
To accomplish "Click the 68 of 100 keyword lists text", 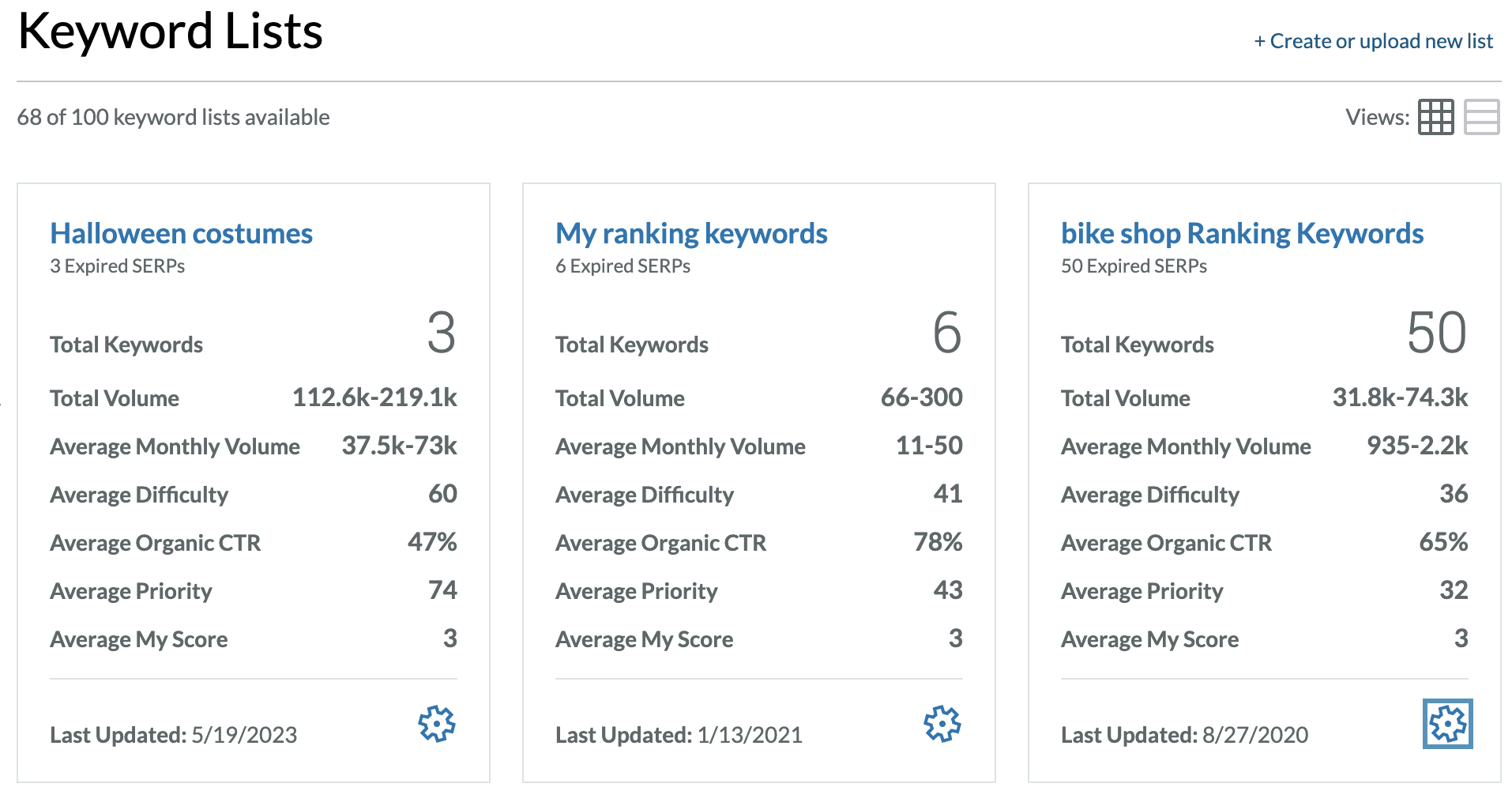I will pyautogui.click(x=173, y=118).
